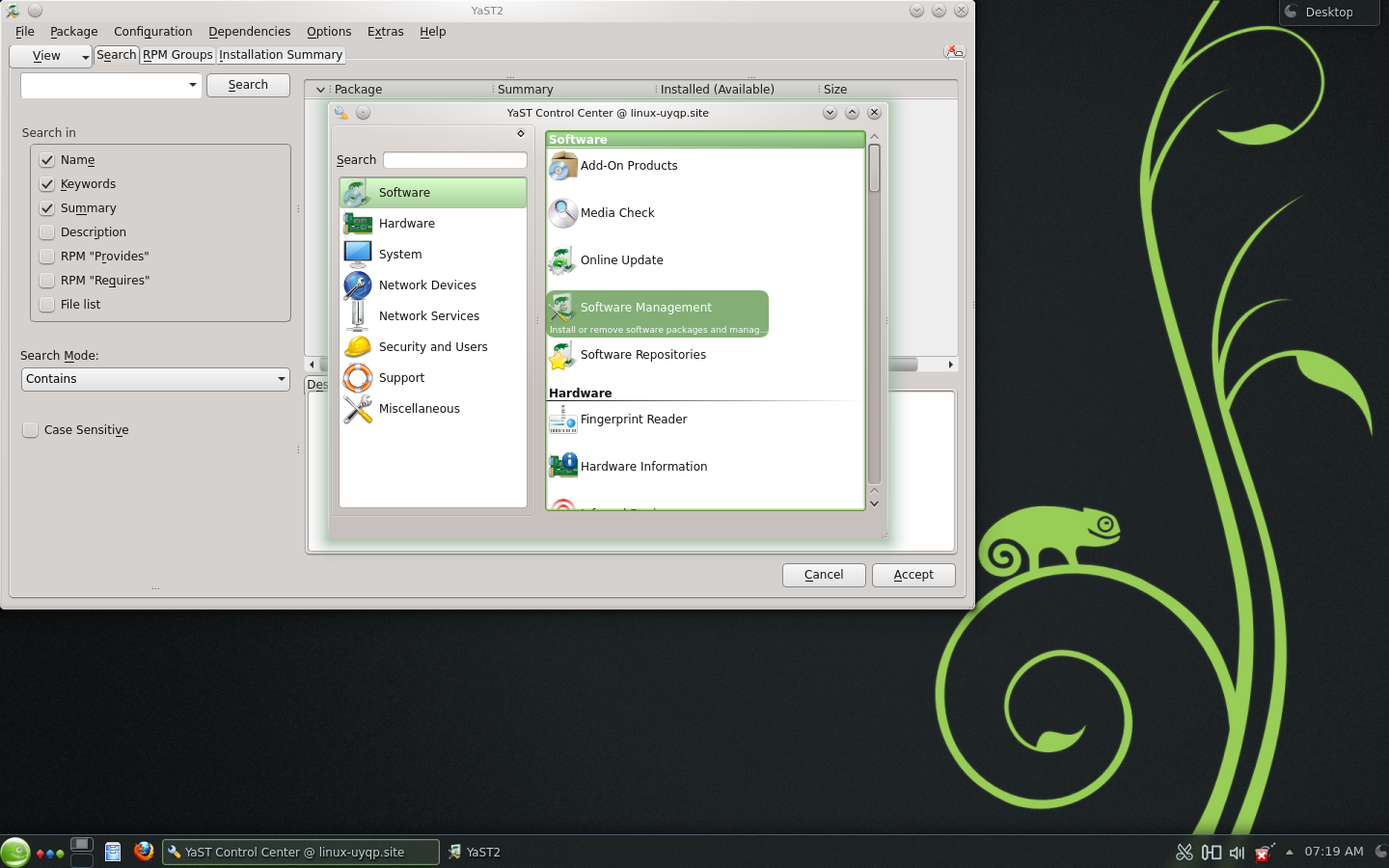The width and height of the screenshot is (1389, 868).
Task: Open the Help menu
Action: pos(433,32)
